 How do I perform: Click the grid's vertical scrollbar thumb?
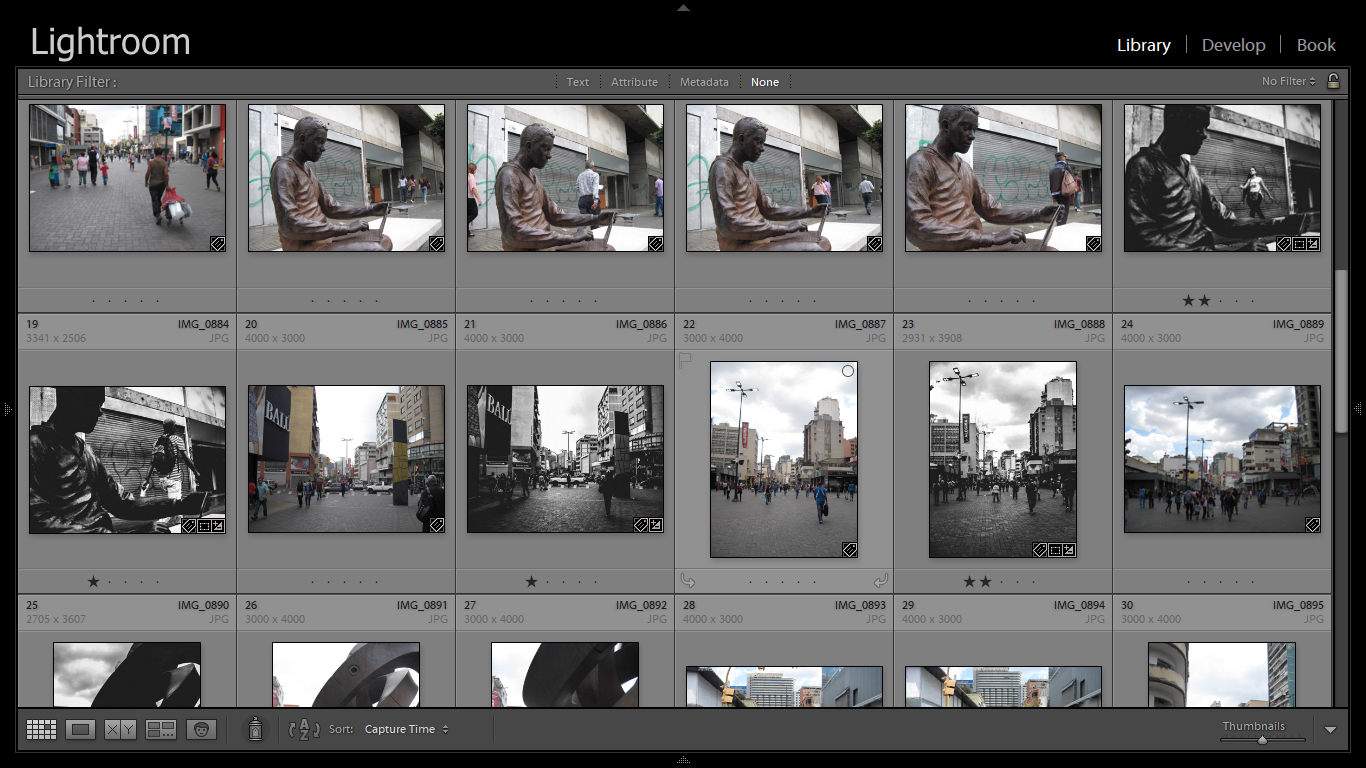pos(1341,350)
